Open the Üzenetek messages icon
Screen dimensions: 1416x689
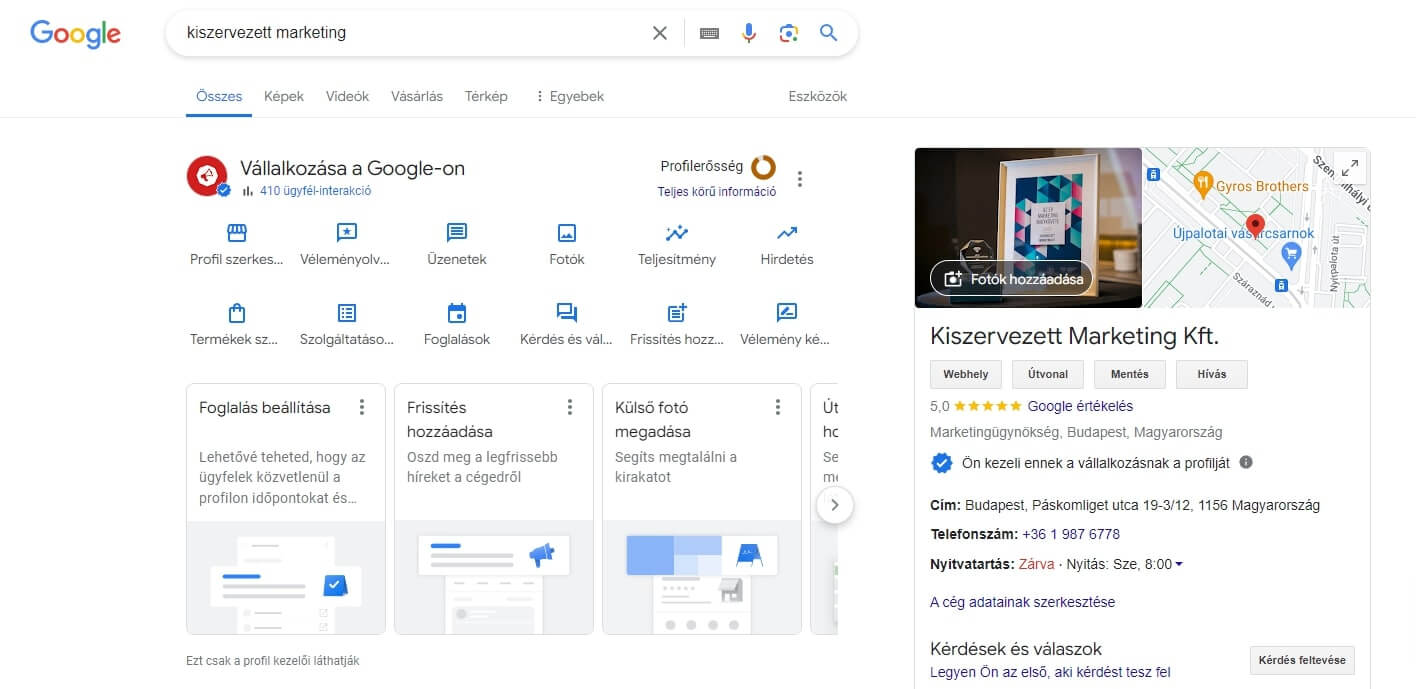[457, 233]
